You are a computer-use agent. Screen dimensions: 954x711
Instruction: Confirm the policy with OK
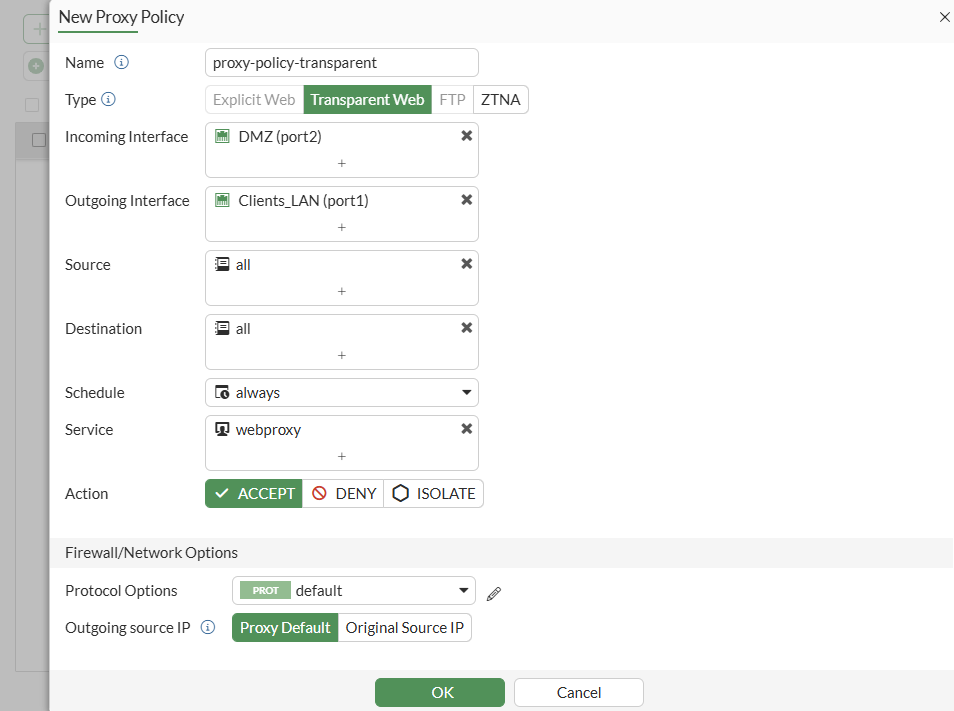tap(440, 692)
